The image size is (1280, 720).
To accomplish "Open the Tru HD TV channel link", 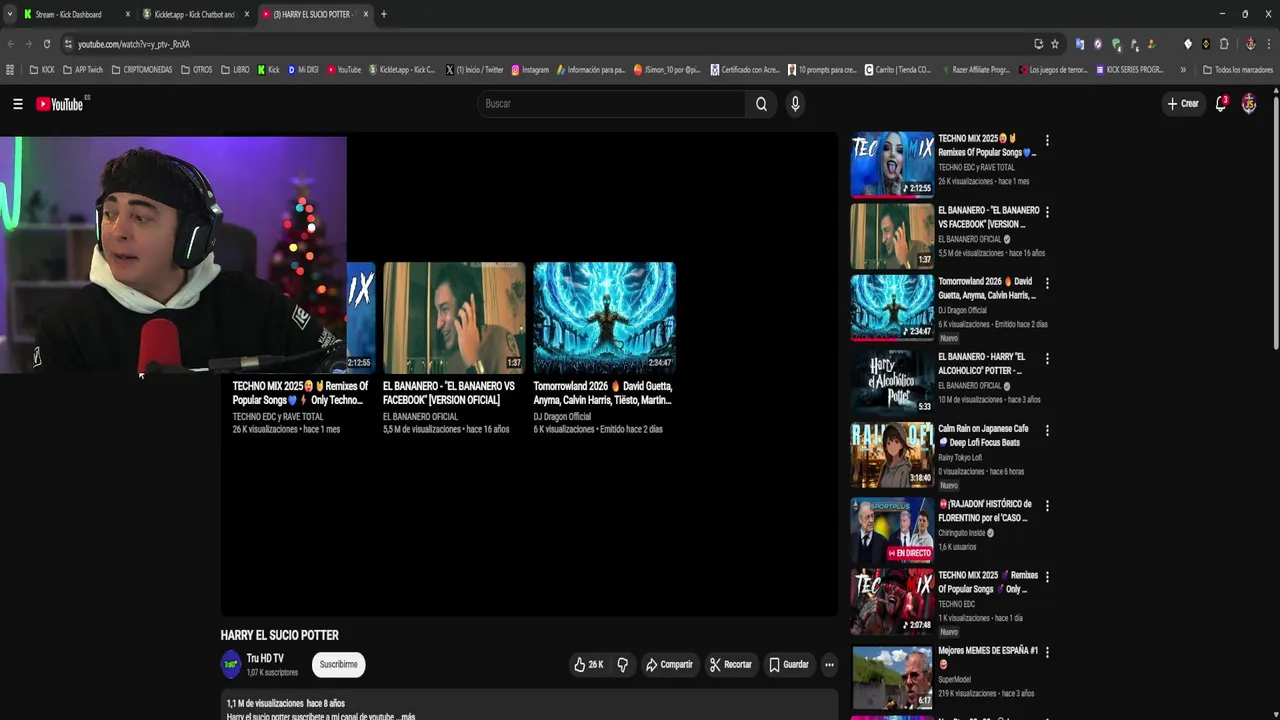I will (265, 658).
